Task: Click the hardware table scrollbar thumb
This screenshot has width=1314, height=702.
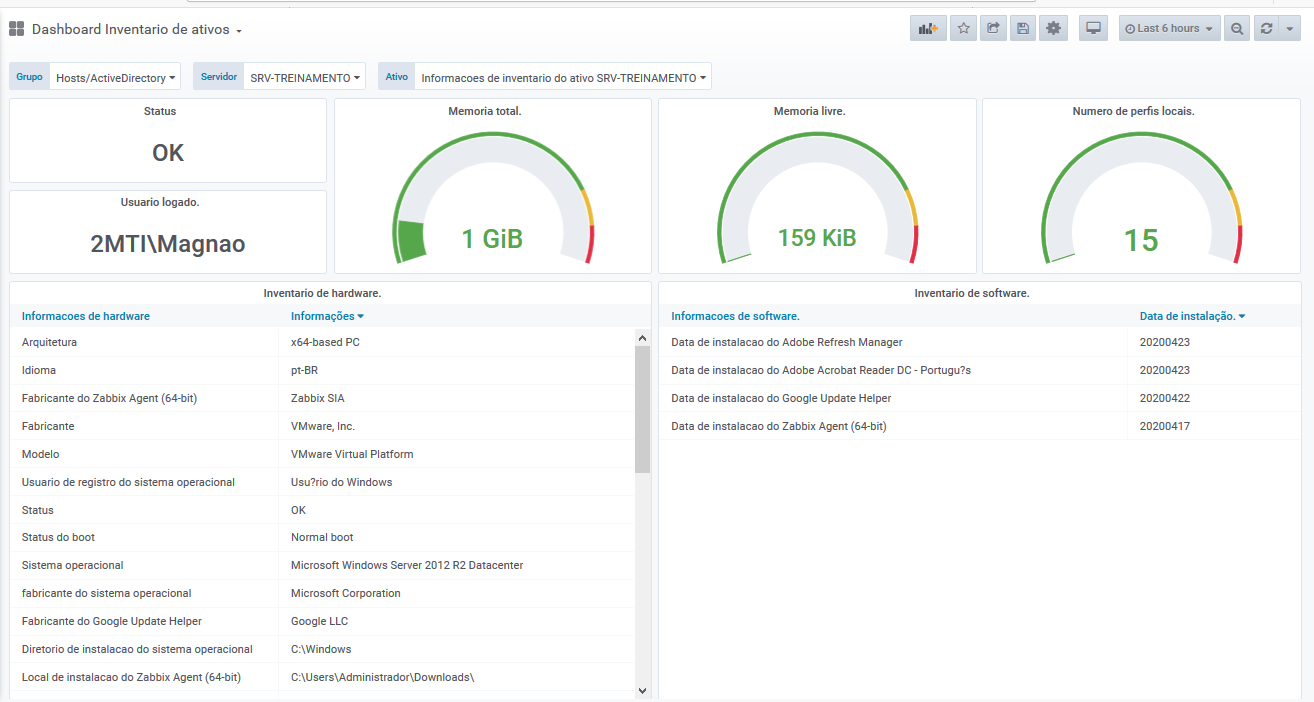Action: point(642,410)
